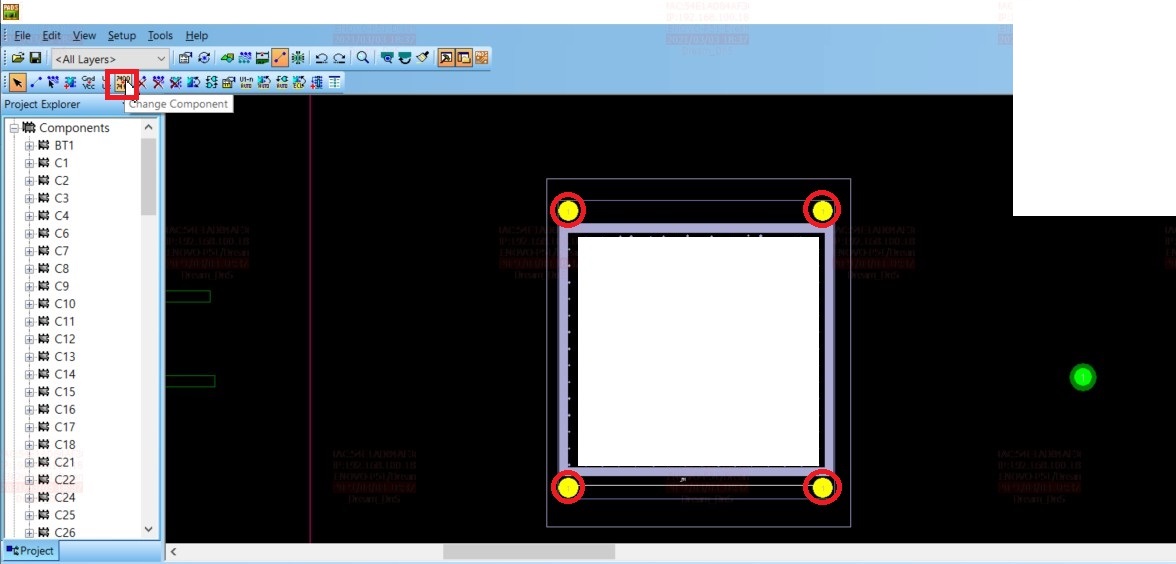The image size is (1176, 564).
Task: Select the Delete Component tool
Action: coord(176,82)
